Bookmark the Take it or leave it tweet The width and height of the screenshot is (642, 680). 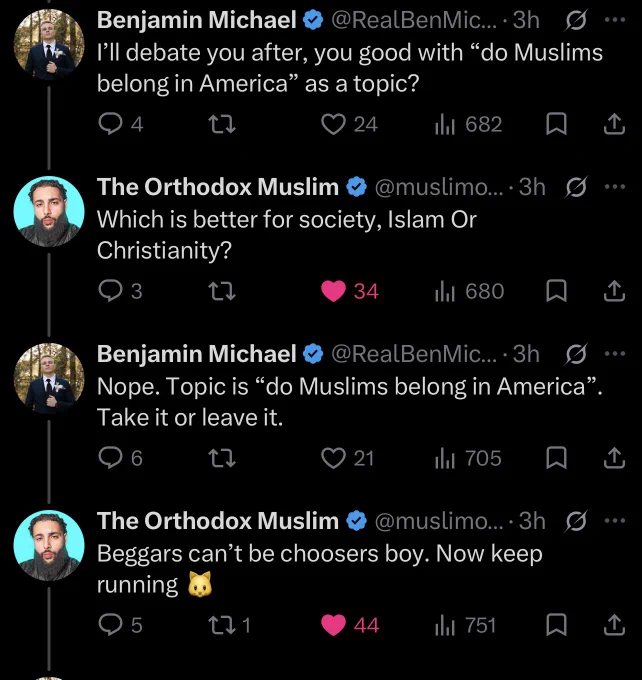(x=556, y=458)
